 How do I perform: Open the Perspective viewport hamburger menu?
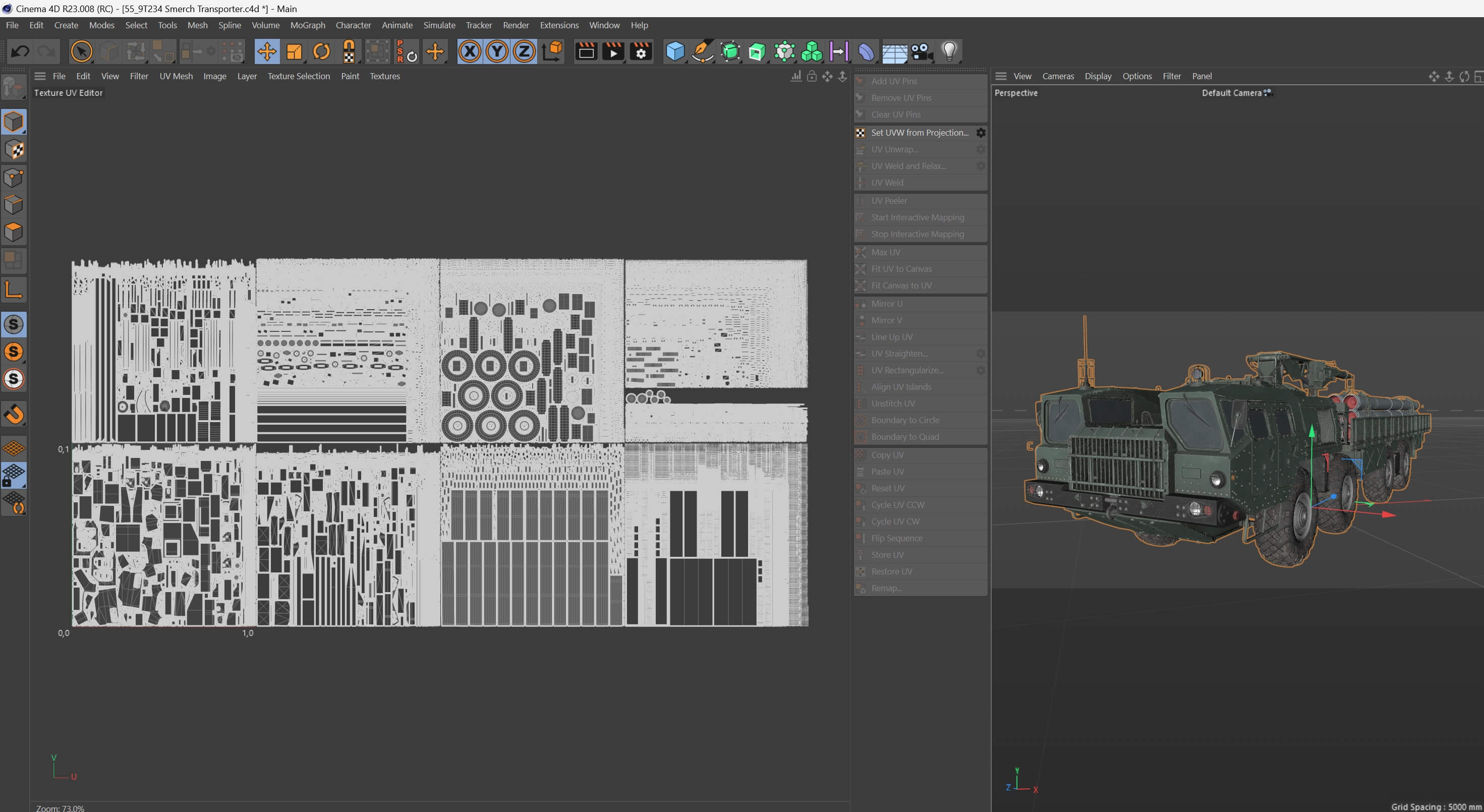coord(1001,76)
